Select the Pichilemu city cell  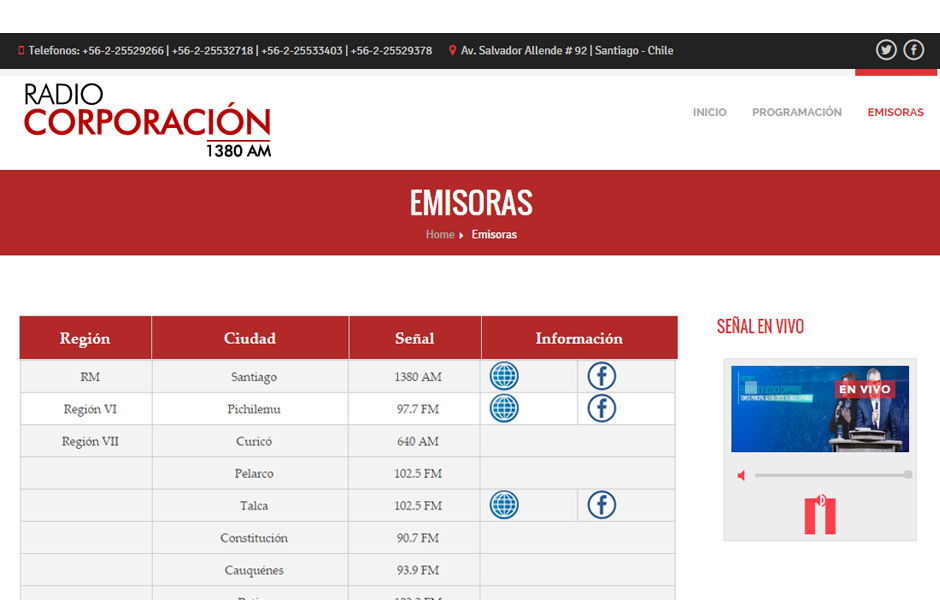pyautogui.click(x=250, y=409)
